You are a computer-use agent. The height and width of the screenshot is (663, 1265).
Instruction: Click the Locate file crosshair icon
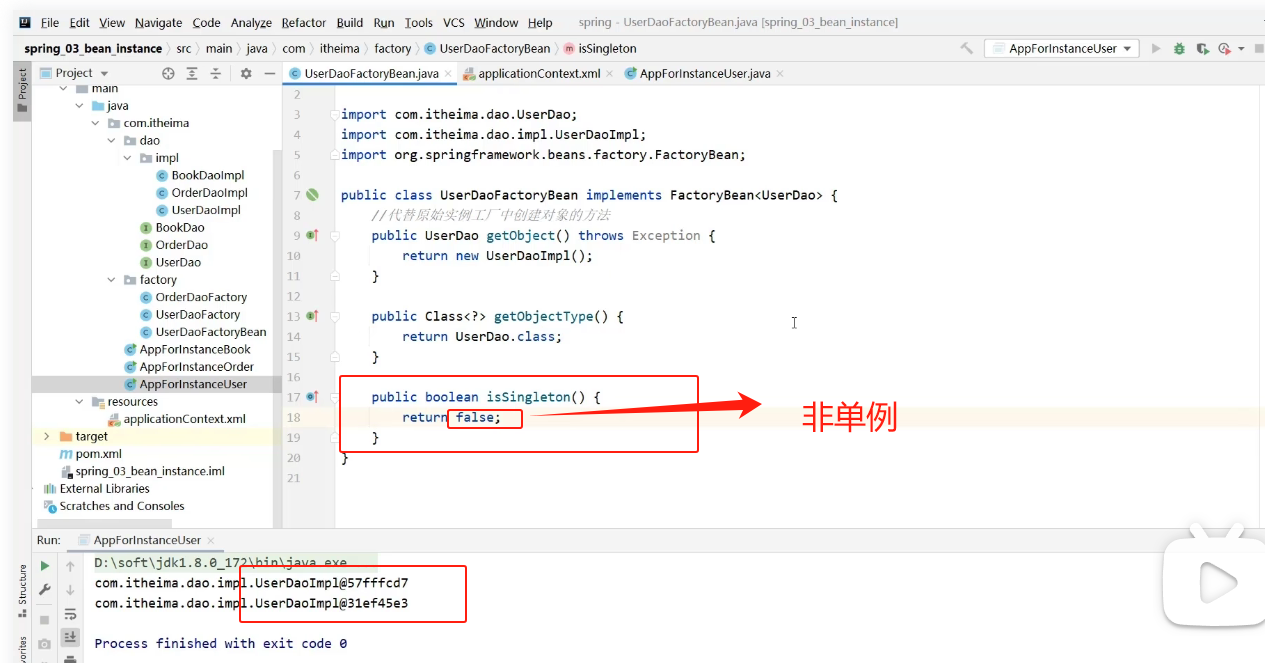point(168,73)
